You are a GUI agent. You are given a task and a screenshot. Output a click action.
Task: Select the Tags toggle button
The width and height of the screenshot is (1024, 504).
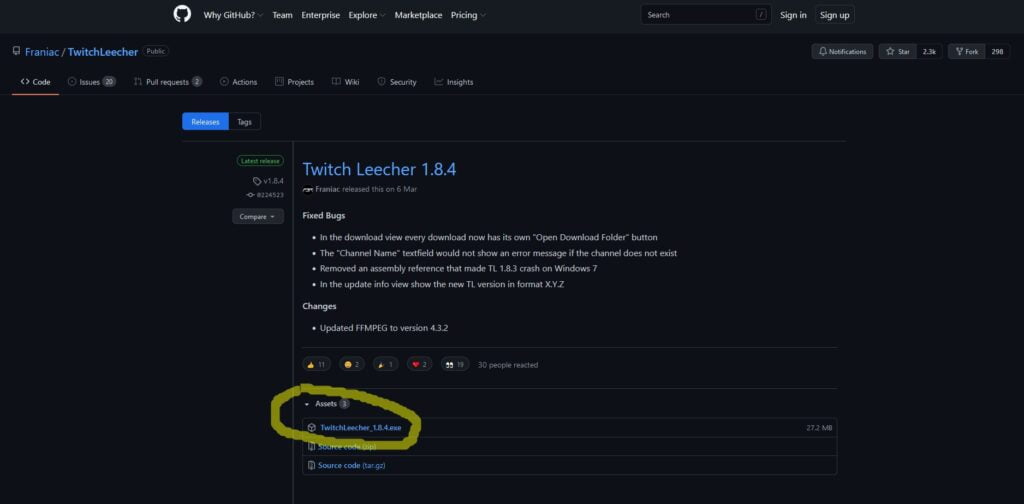tap(244, 121)
